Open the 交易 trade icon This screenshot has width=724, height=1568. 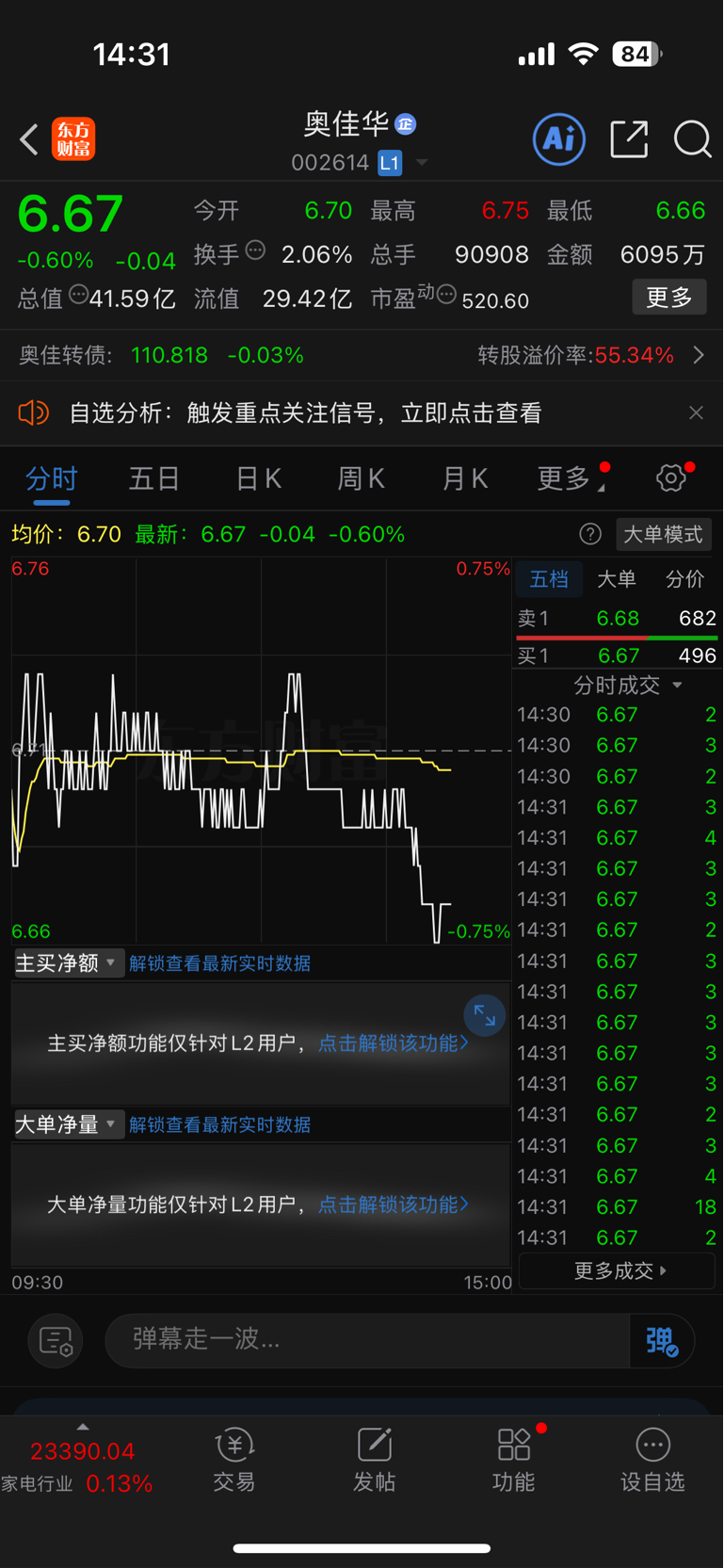point(233,1461)
